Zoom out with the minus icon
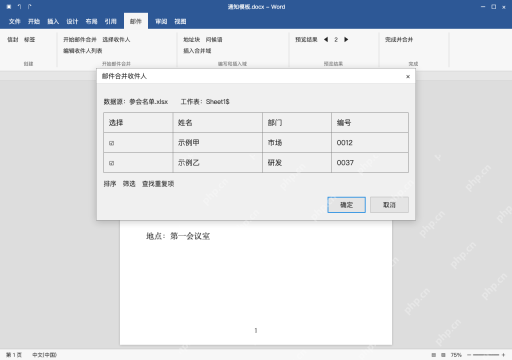This screenshot has height=360, width=512. coord(469,355)
